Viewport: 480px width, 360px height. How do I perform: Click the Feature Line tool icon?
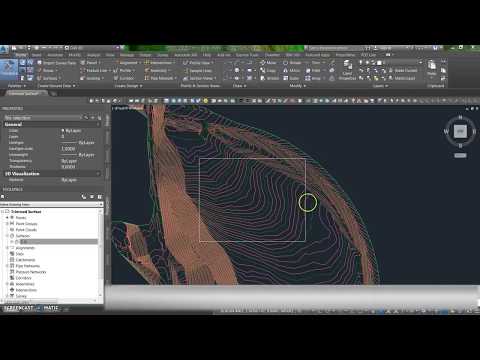[82, 70]
